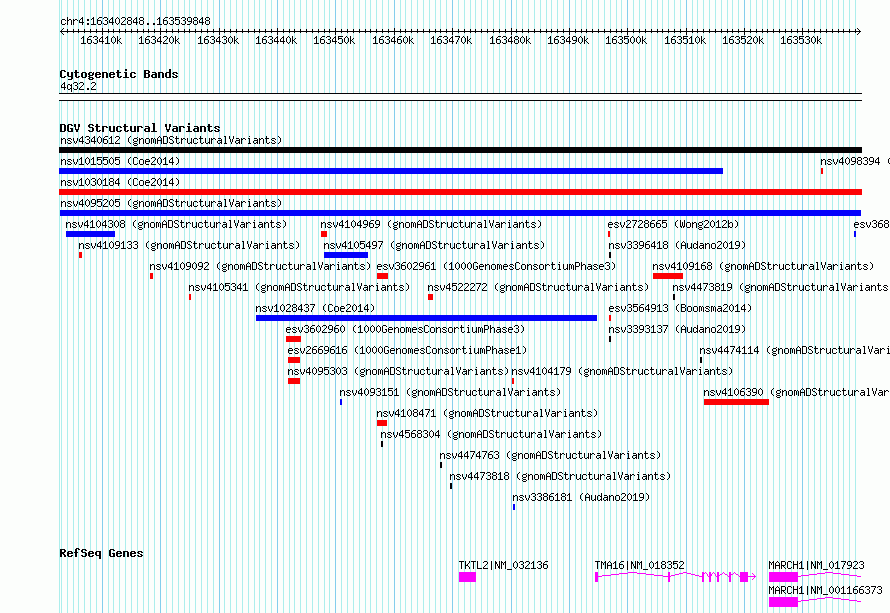Select the nsv1015505 (Coe2014) blue bar
Screen dimensions: 890x613
[x=391, y=171]
